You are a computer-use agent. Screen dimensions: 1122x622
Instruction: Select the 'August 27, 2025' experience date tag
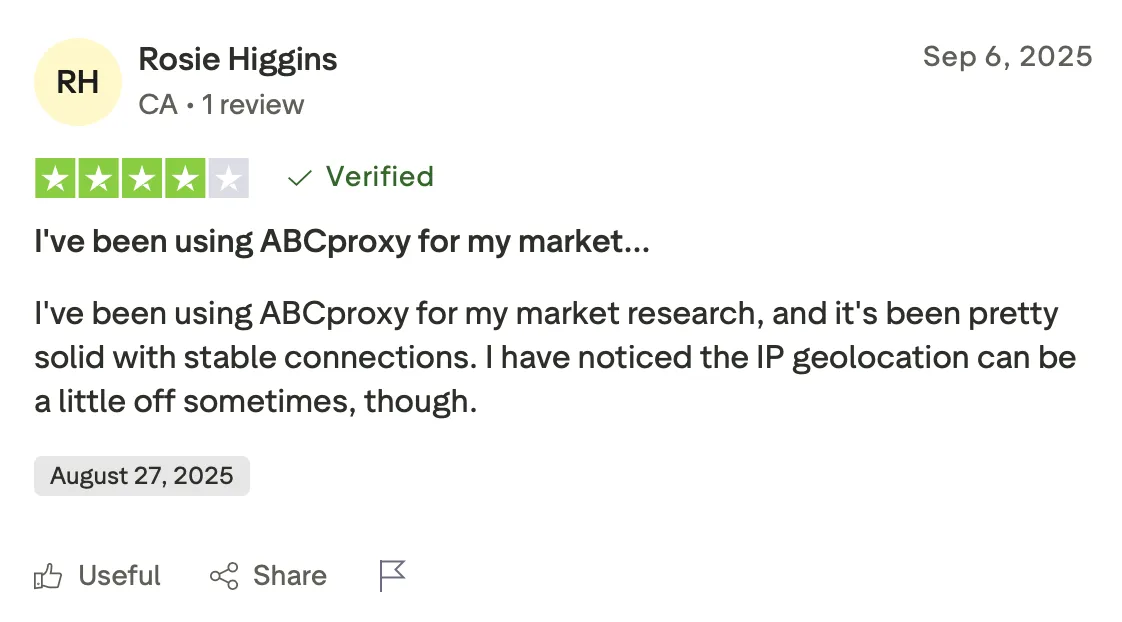tap(141, 475)
